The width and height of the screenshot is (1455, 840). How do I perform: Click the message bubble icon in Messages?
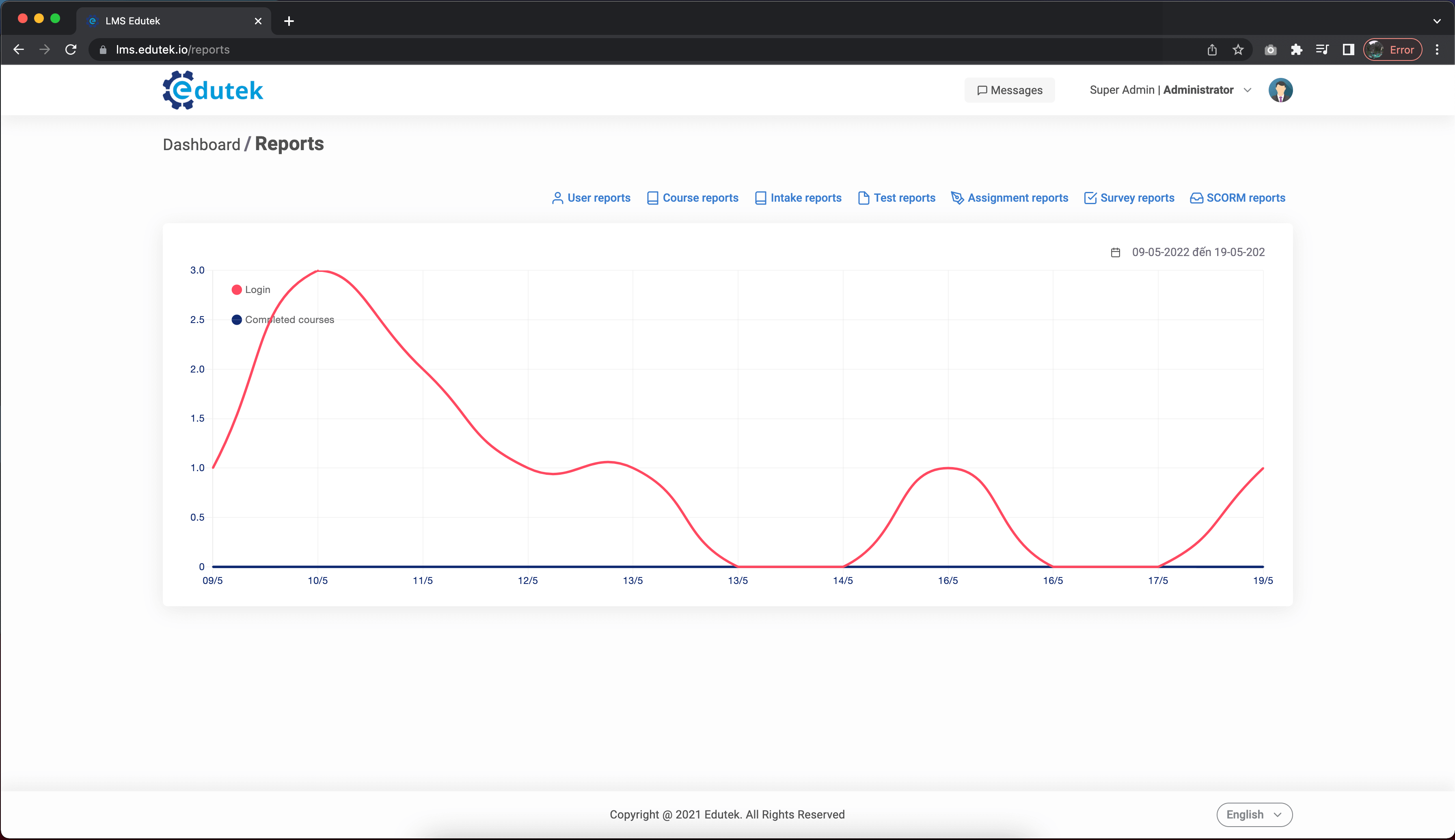tap(982, 90)
